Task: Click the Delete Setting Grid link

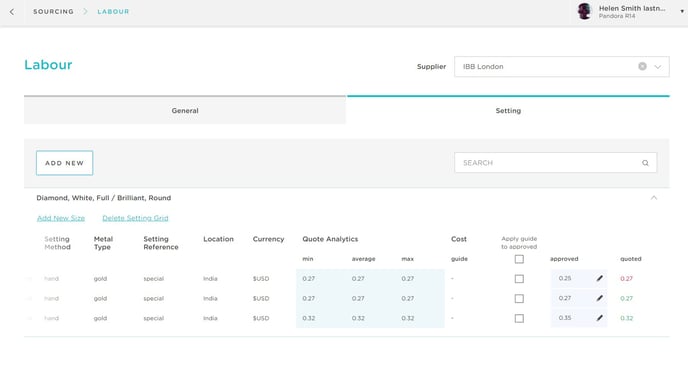Action: click(x=135, y=218)
